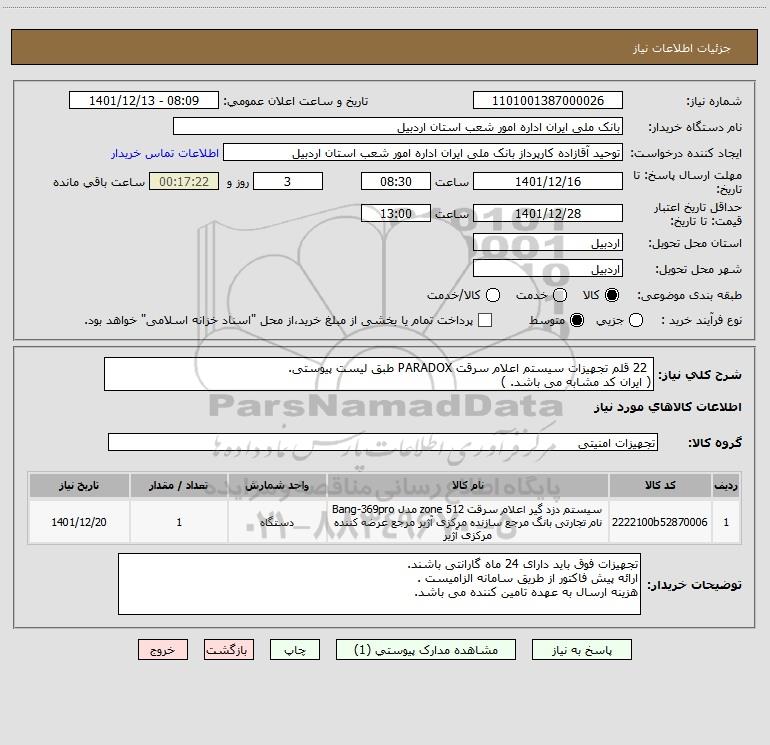Image resolution: width=770 pixels, height=745 pixels.
Task: Click the buyer notes text area
Action: tap(379, 584)
